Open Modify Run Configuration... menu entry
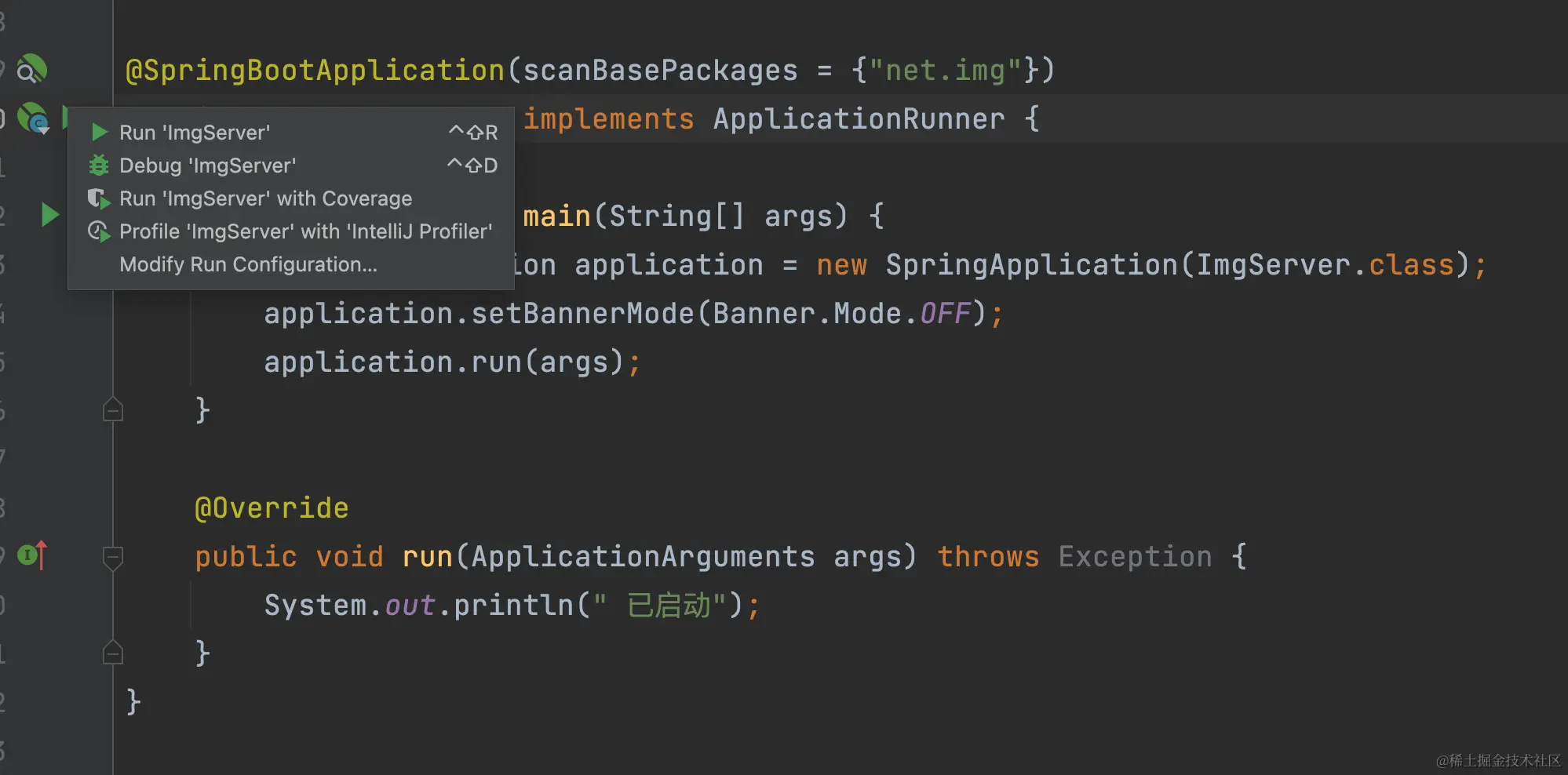The width and height of the screenshot is (1568, 775). (x=248, y=264)
